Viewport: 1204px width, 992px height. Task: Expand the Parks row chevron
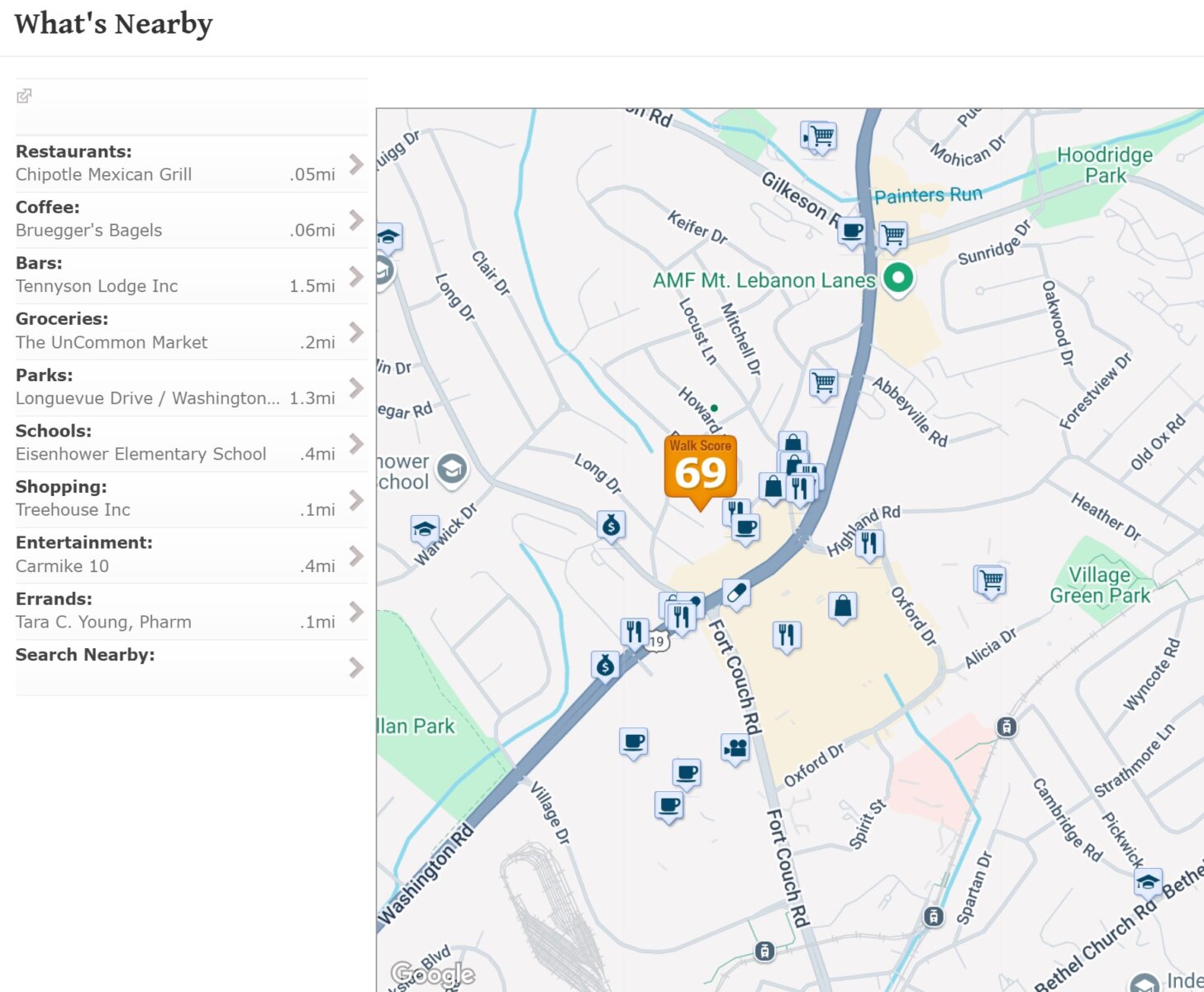(356, 389)
